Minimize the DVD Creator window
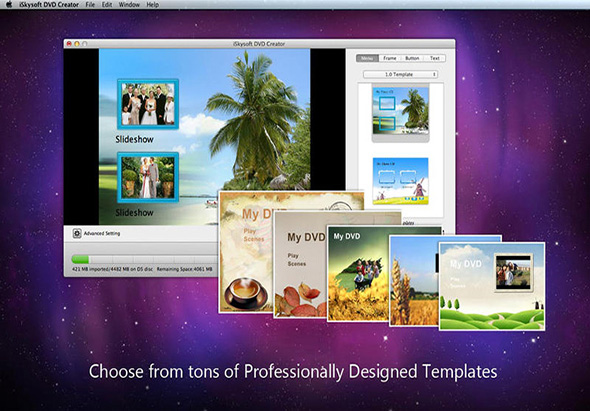The width and height of the screenshot is (590, 411). tap(77, 44)
